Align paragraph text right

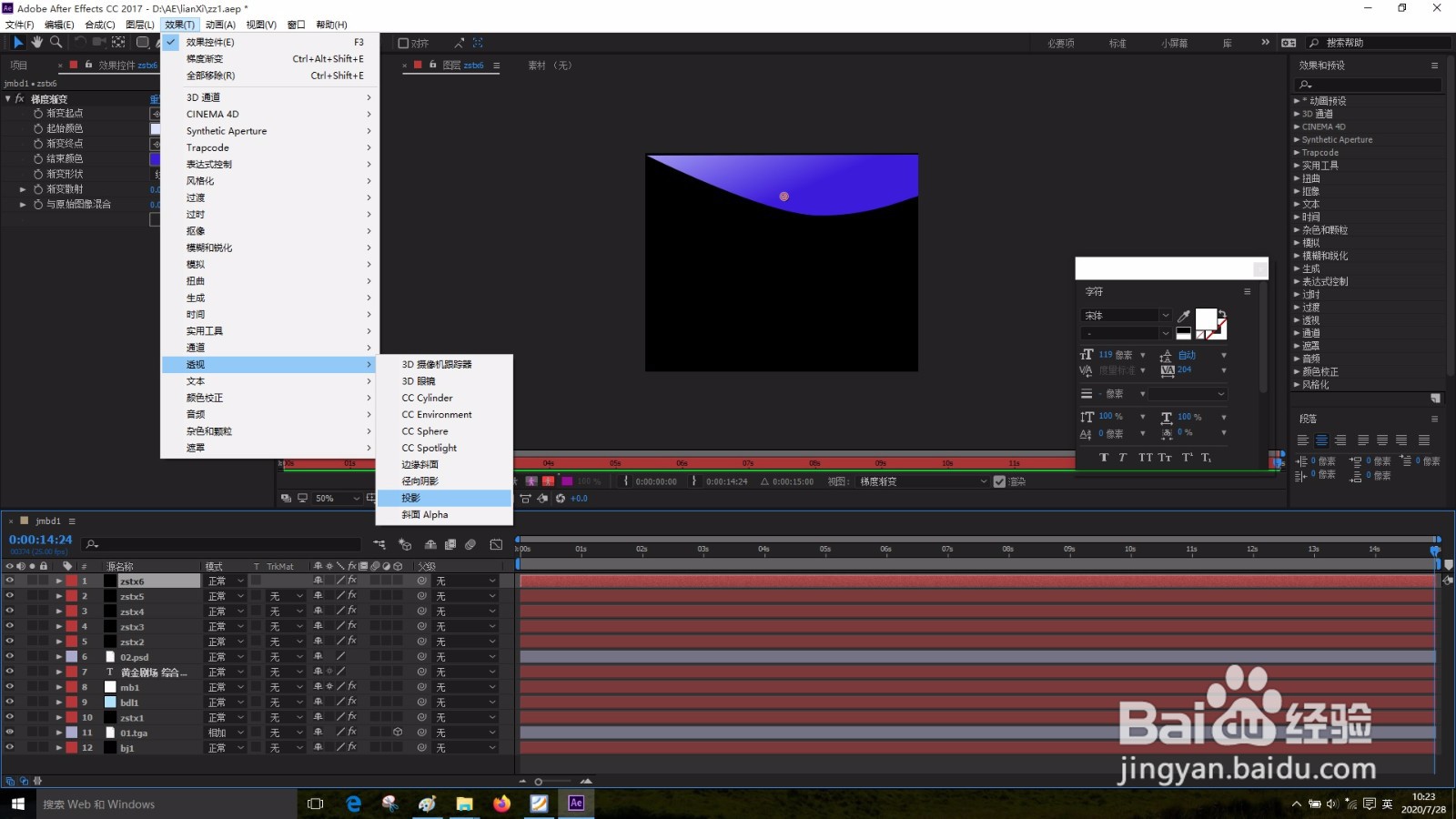[1341, 440]
